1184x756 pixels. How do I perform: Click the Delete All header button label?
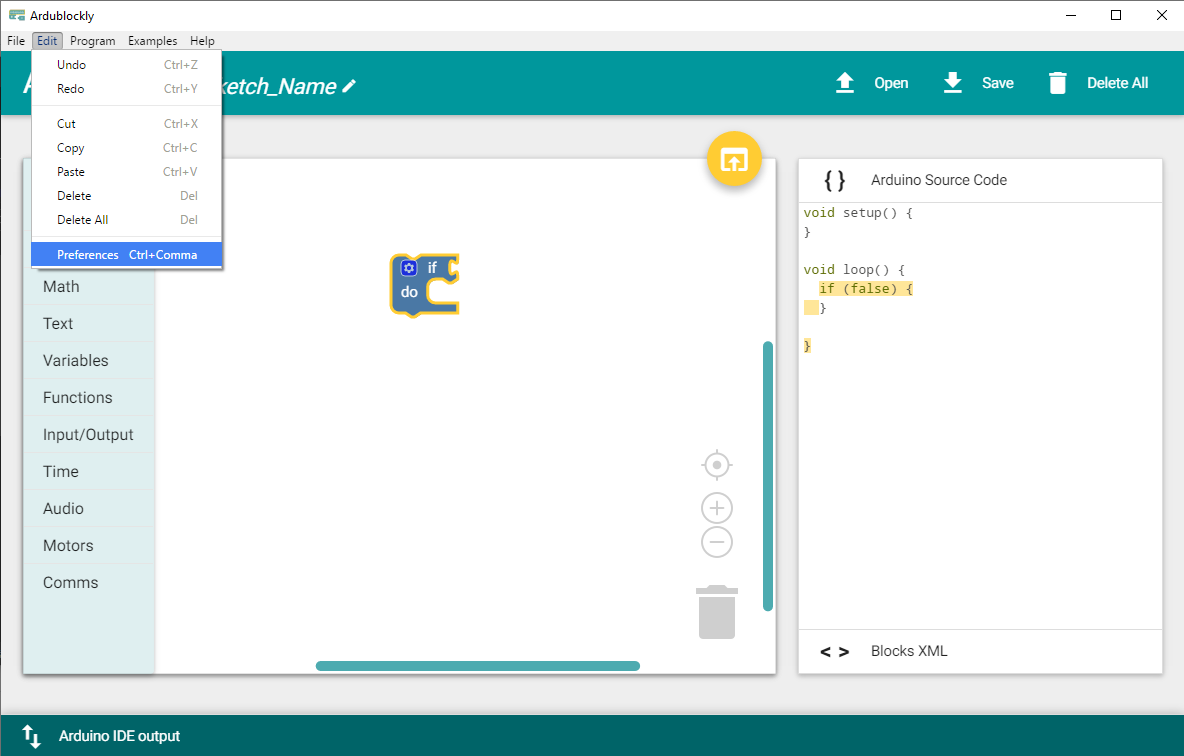[x=1118, y=83]
